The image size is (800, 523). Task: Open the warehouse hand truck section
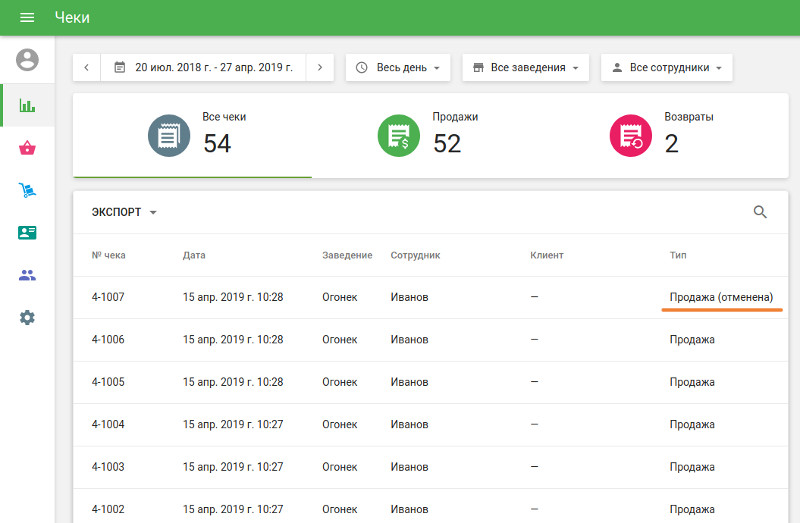click(x=27, y=190)
